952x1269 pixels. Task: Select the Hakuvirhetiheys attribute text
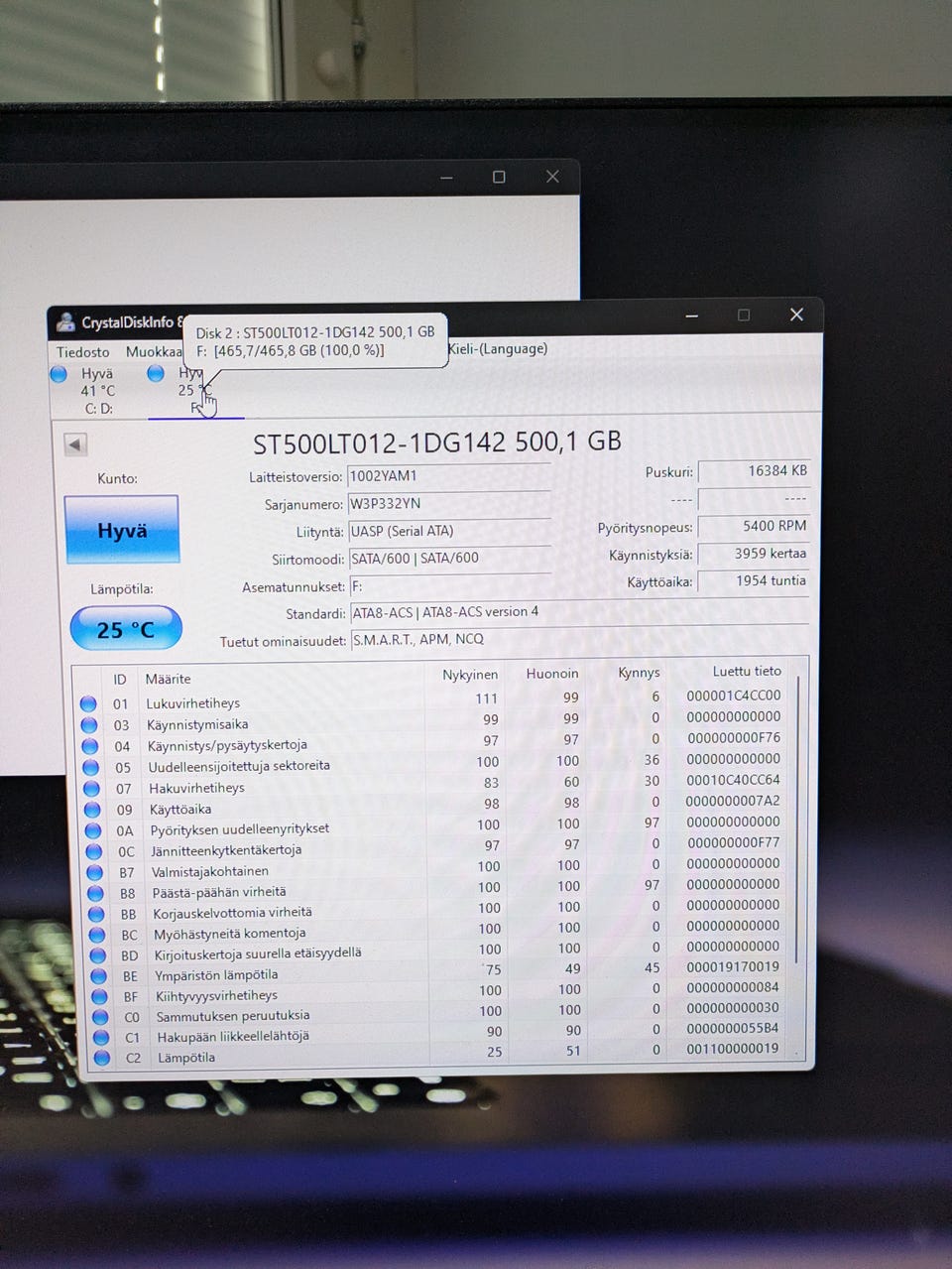point(196,788)
